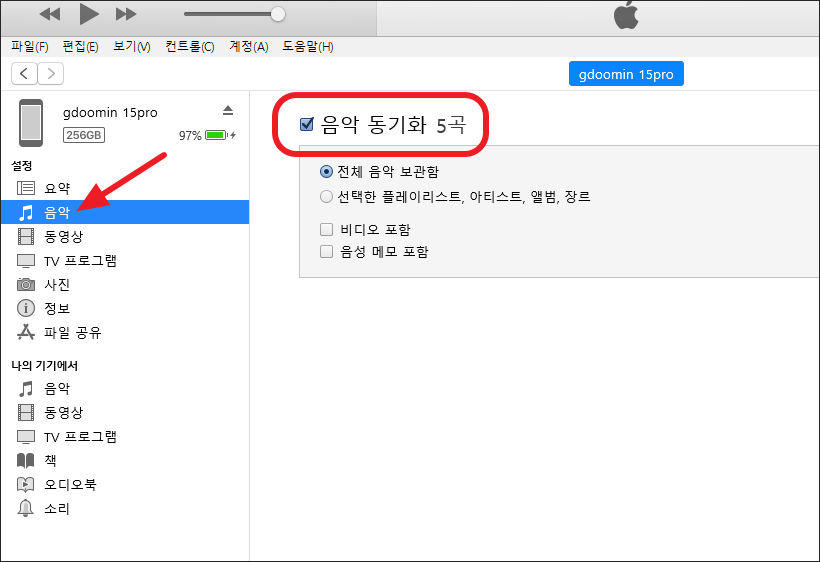Open 책 books on device
The image size is (820, 562).
tap(124, 461)
